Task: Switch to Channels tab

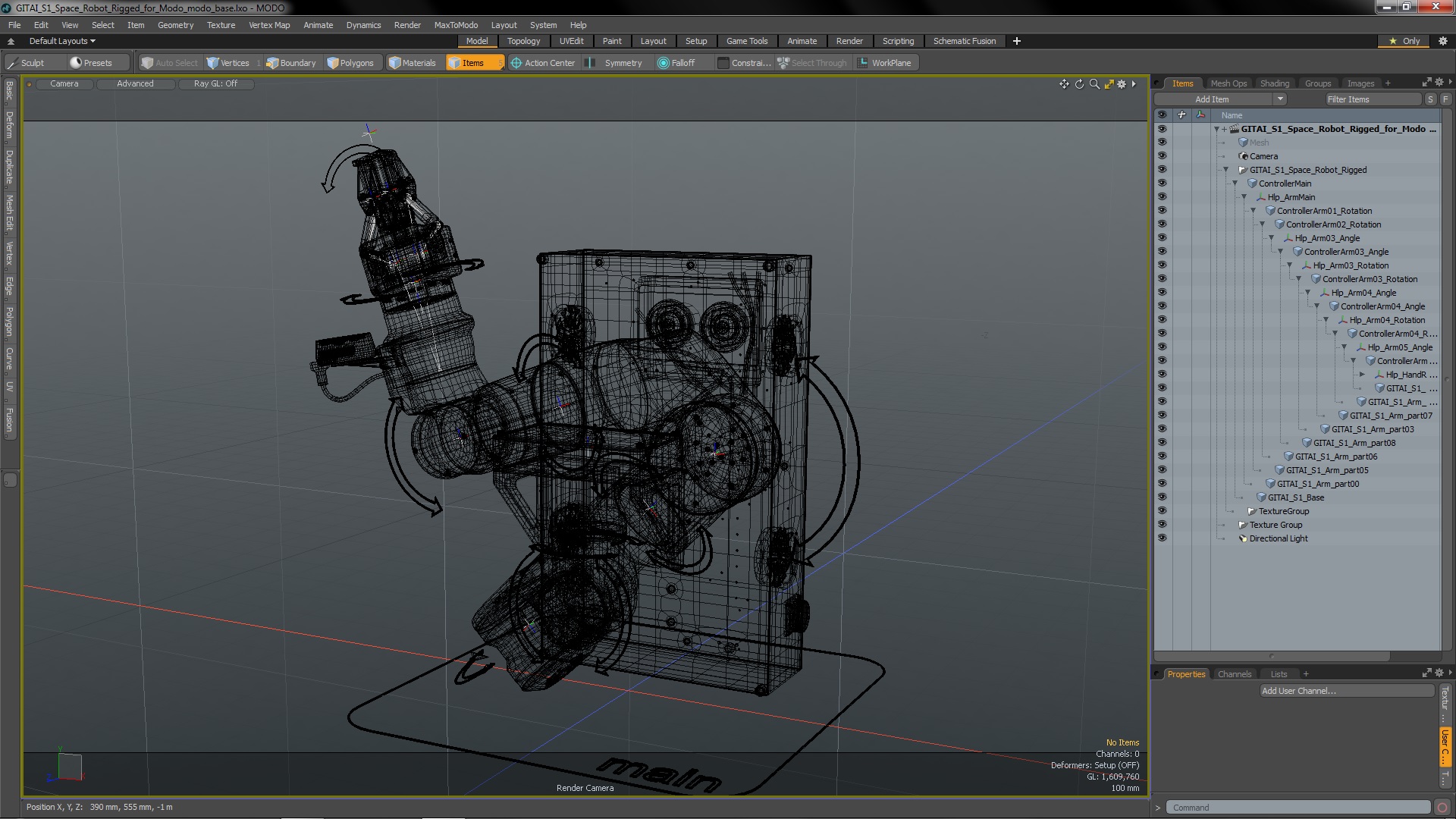Action: pos(1234,674)
